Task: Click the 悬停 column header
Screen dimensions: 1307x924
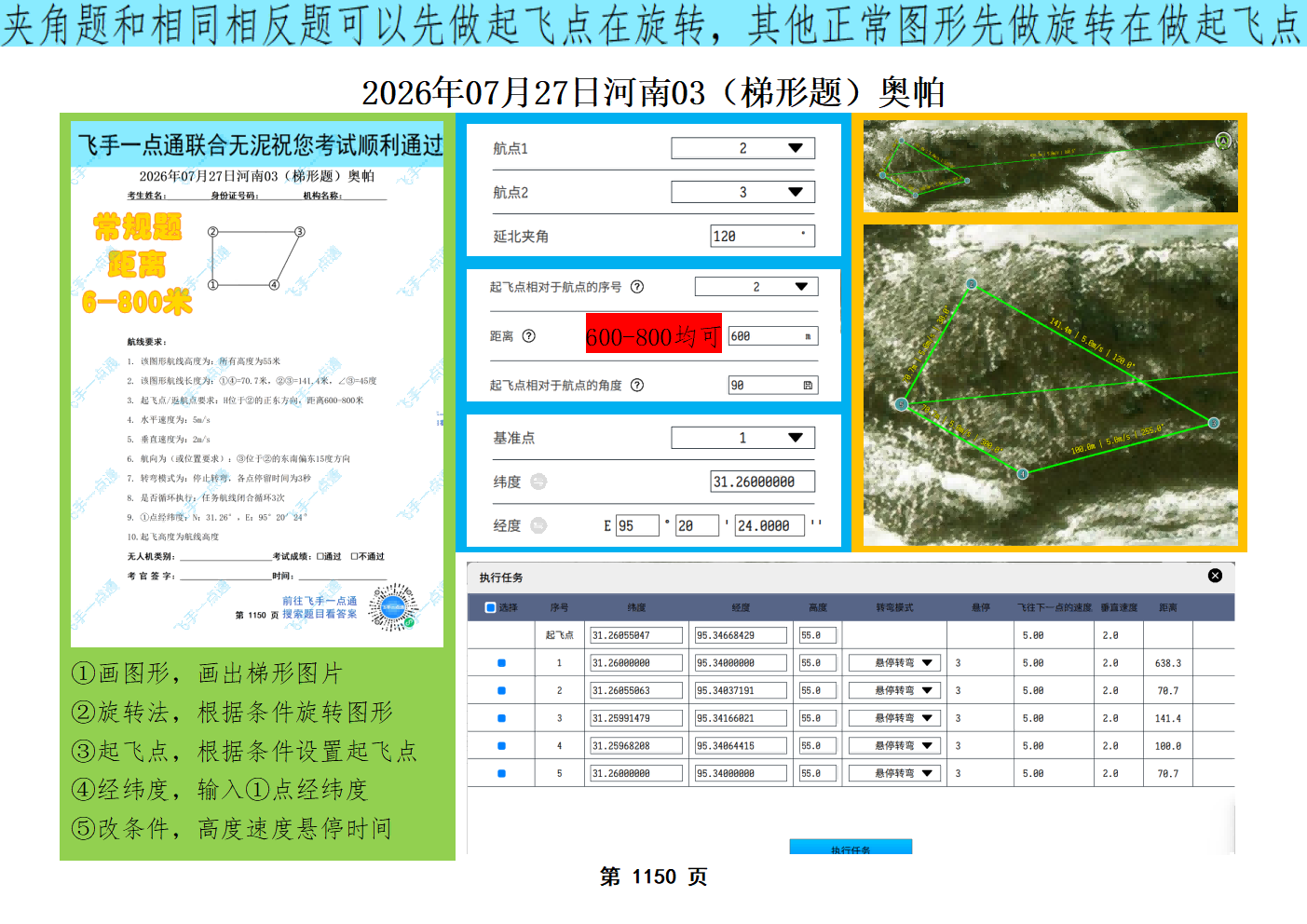Action: pyautogui.click(x=981, y=607)
